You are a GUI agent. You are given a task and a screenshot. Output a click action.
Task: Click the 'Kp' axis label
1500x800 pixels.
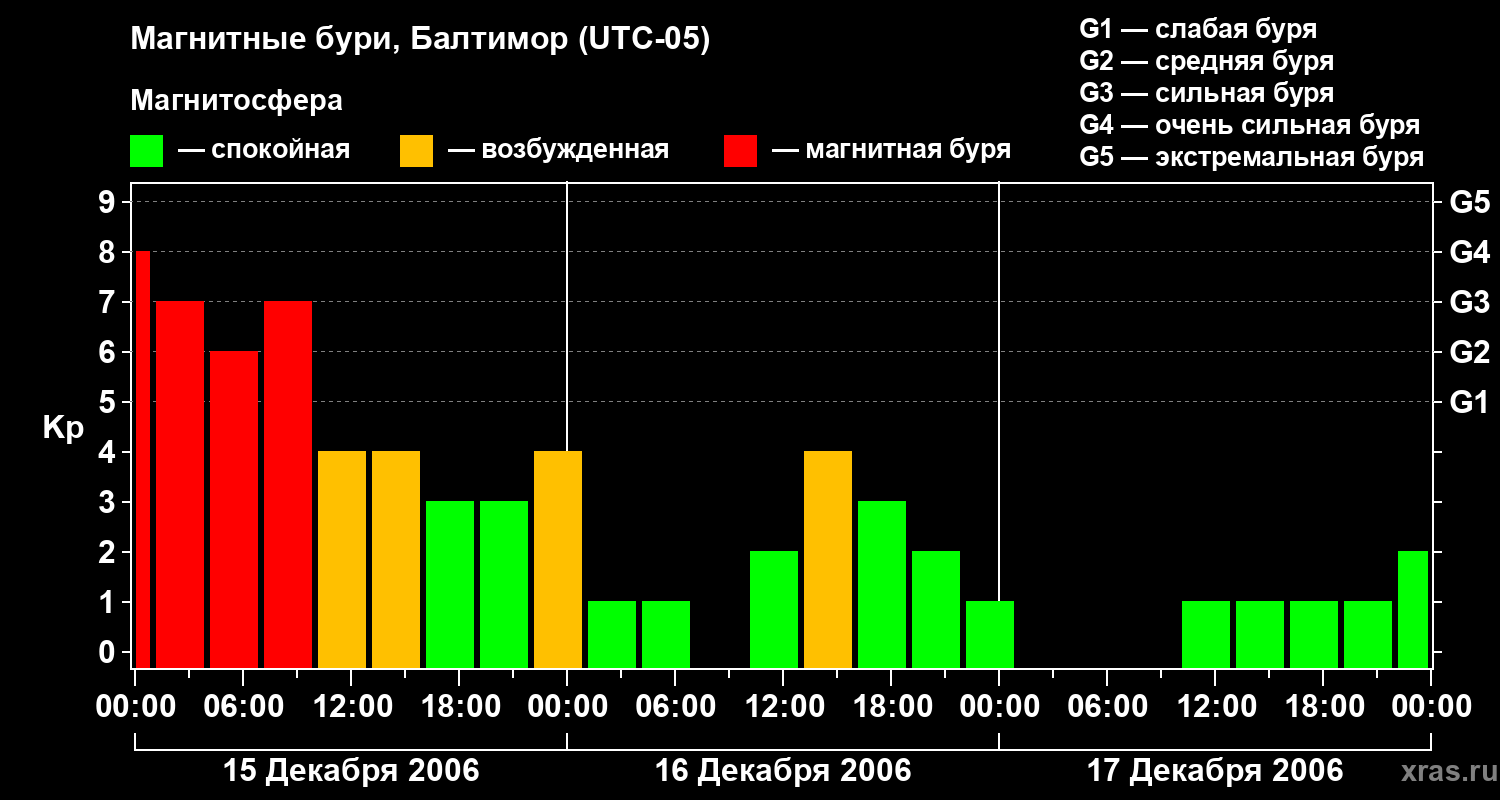[x=63, y=428]
